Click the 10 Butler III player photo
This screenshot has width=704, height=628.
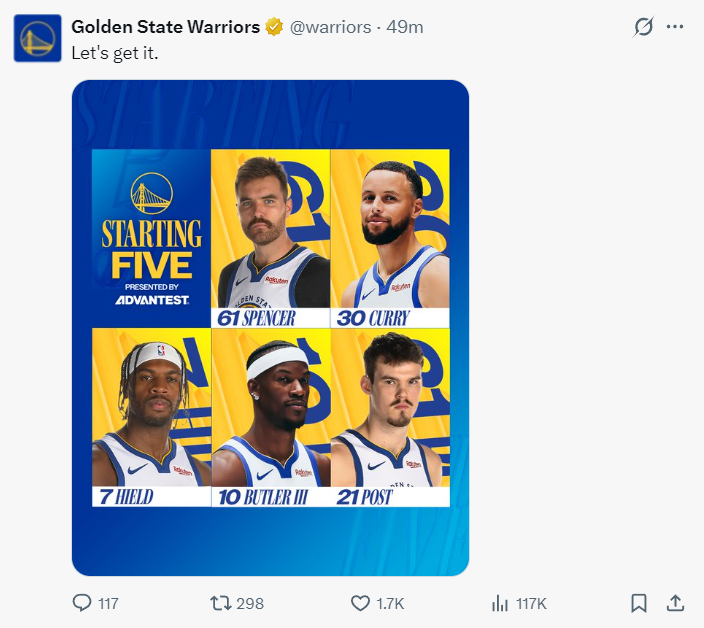270,416
